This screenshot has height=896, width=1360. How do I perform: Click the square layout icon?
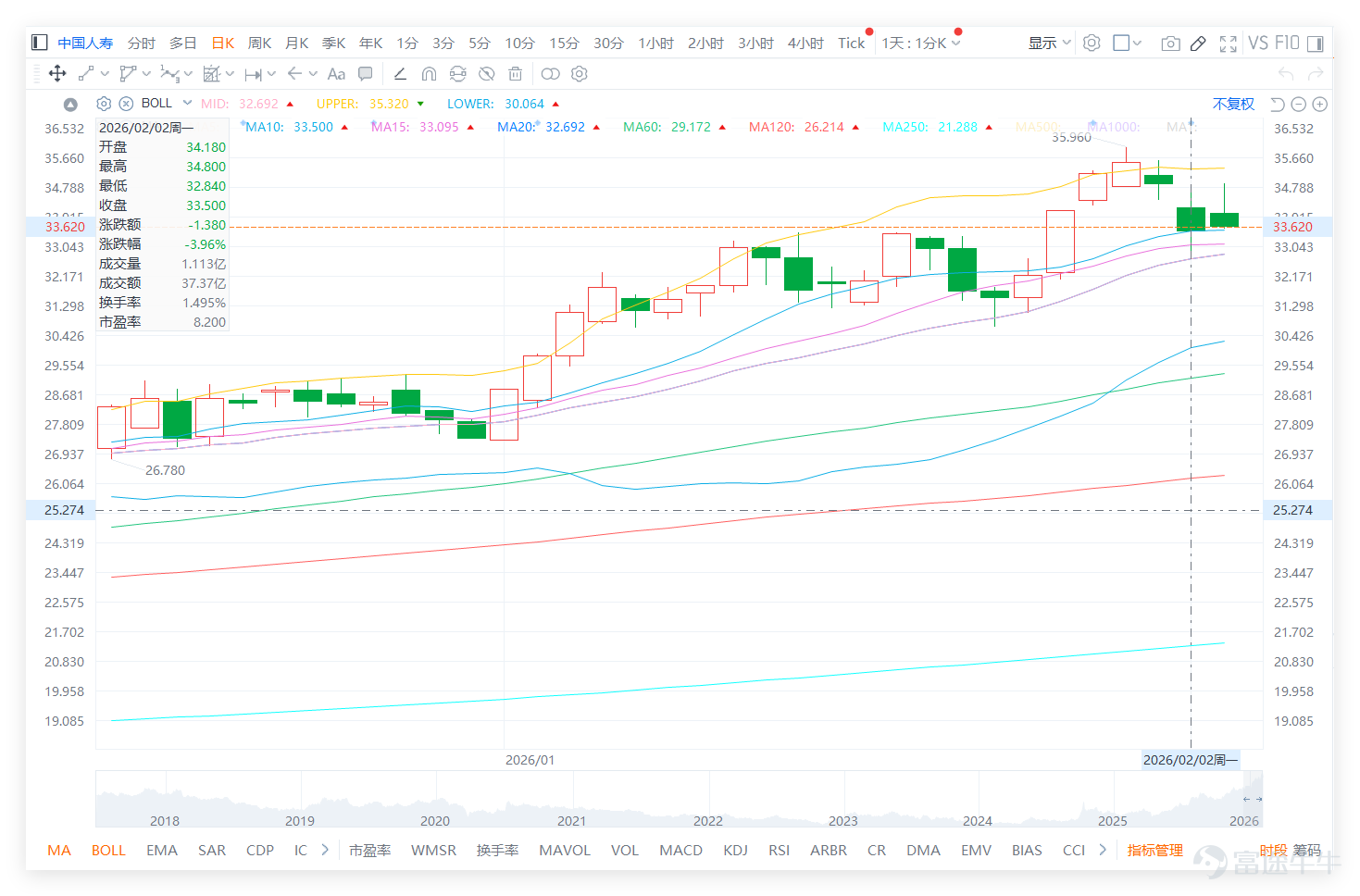pos(1121,43)
